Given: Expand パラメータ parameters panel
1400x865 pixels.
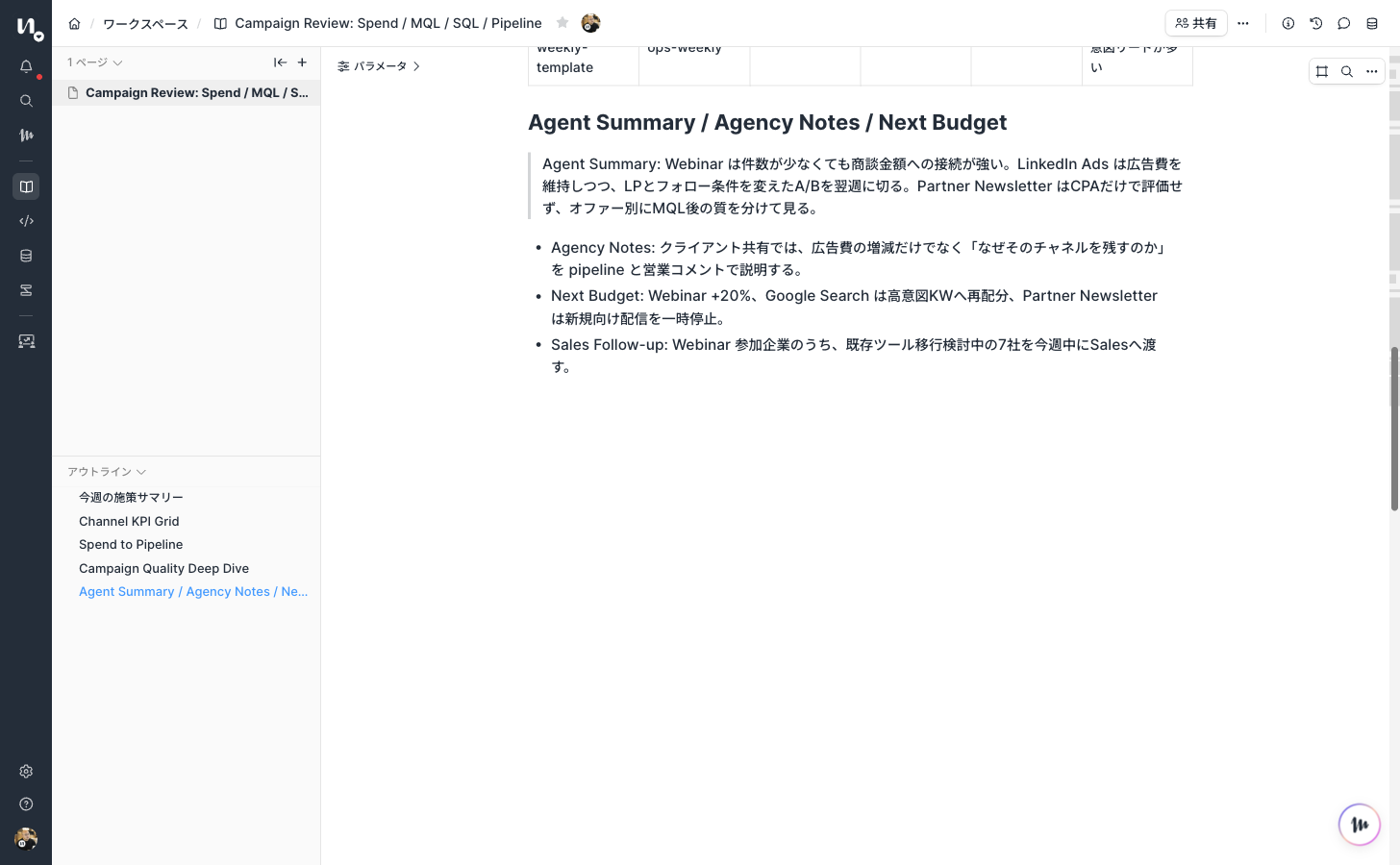Looking at the screenshot, I should pos(379,66).
